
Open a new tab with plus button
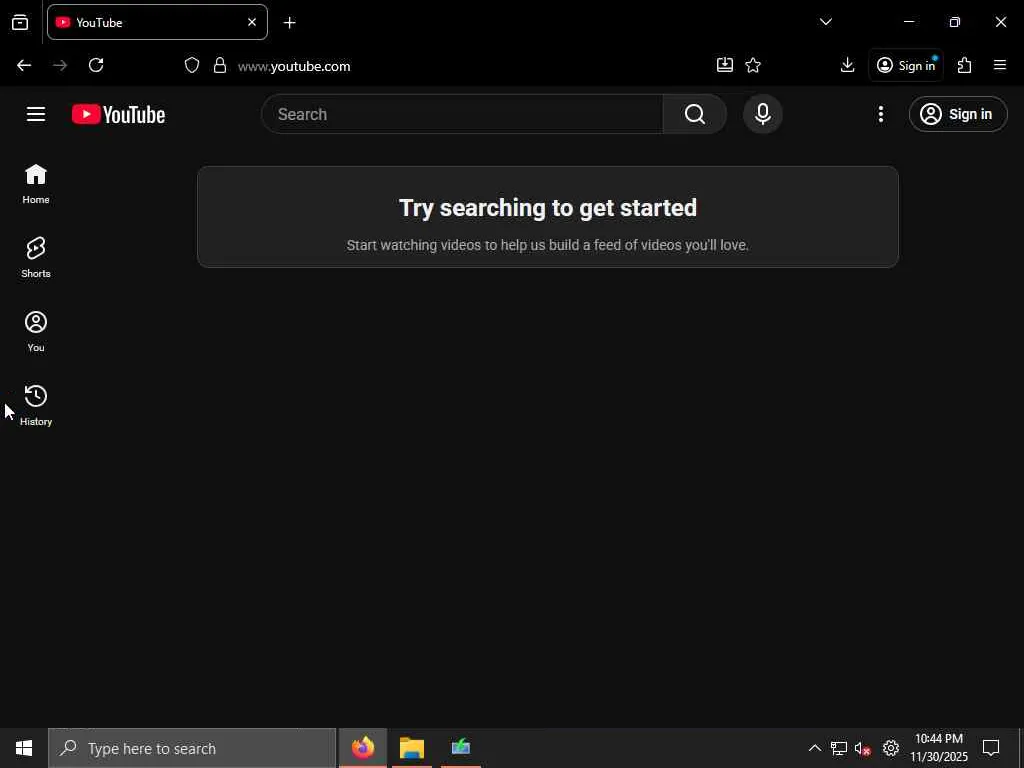[x=289, y=23]
